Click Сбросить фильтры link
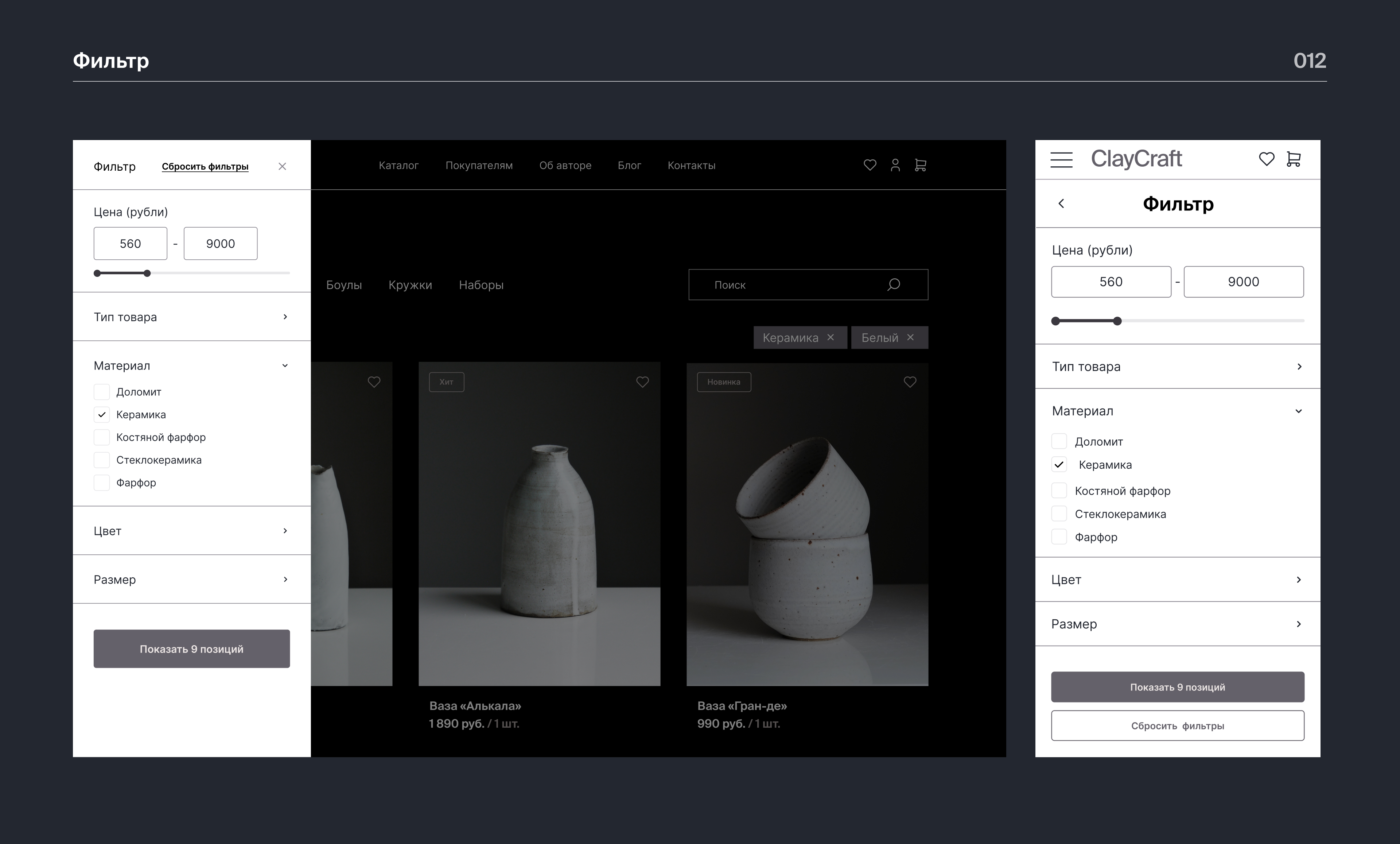Viewport: 1400px width, 844px height. (x=205, y=167)
